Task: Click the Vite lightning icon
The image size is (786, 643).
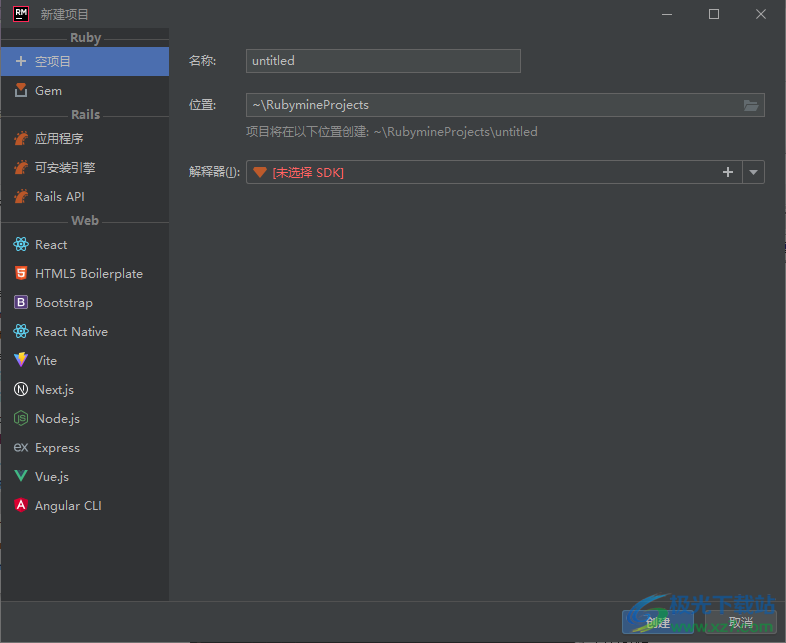Action: coord(21,361)
